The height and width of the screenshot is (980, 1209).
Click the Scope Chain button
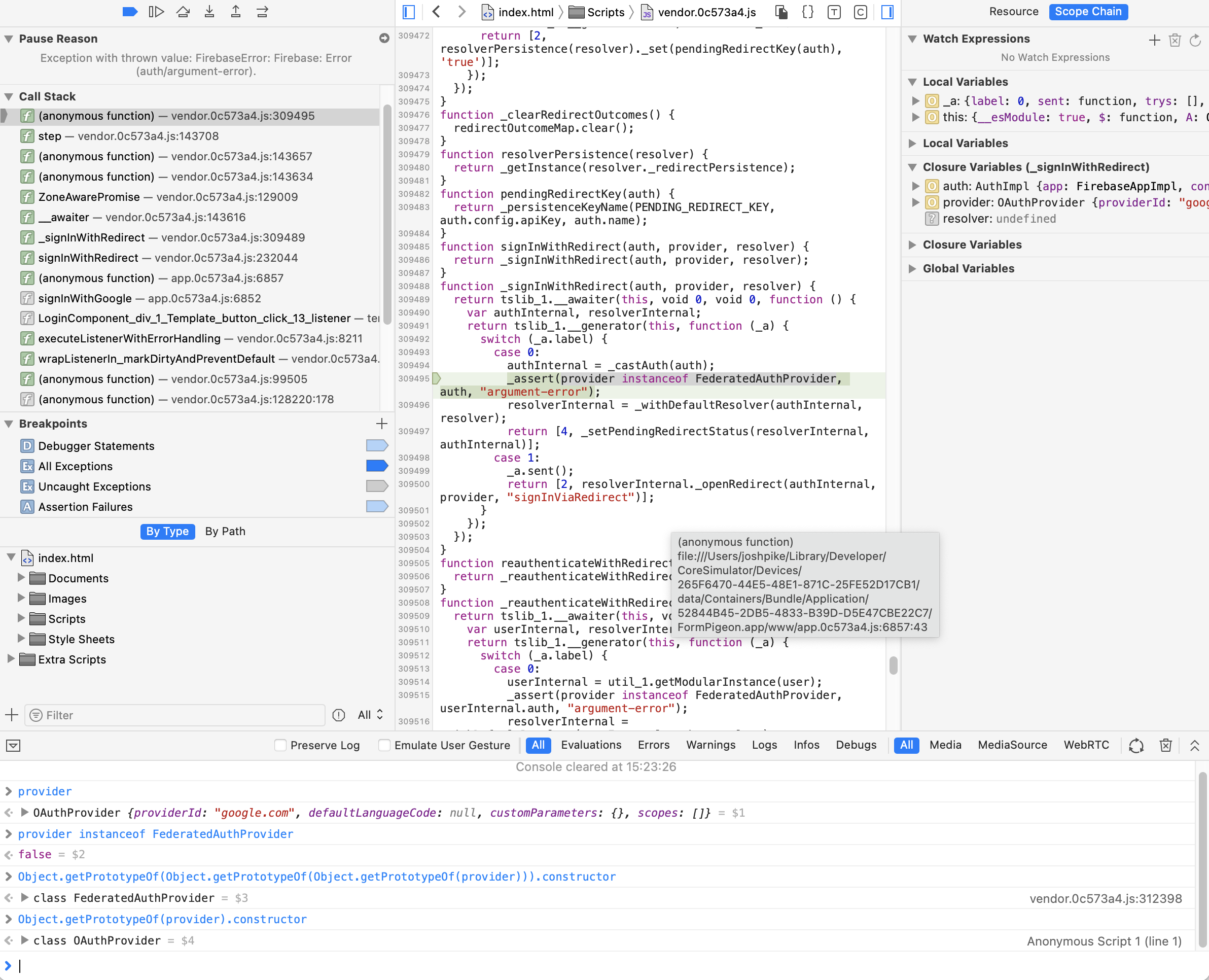[1088, 12]
